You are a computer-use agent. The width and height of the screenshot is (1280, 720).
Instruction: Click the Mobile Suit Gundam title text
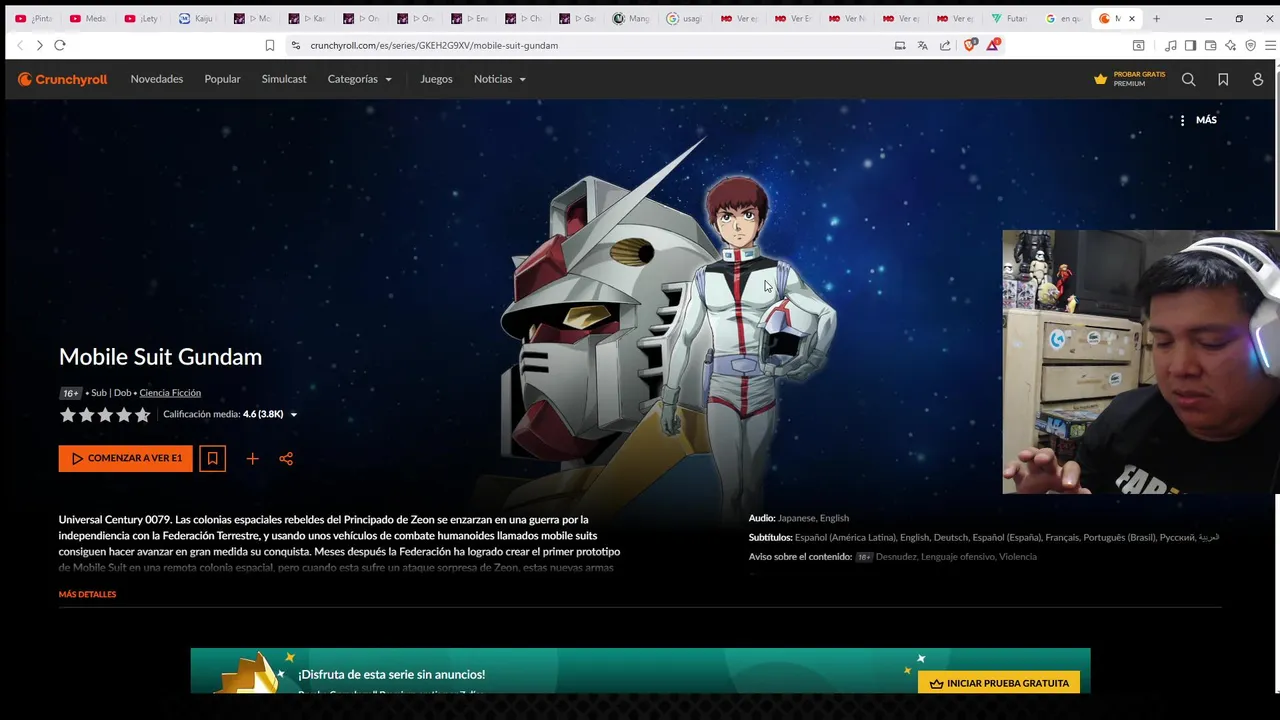point(160,357)
